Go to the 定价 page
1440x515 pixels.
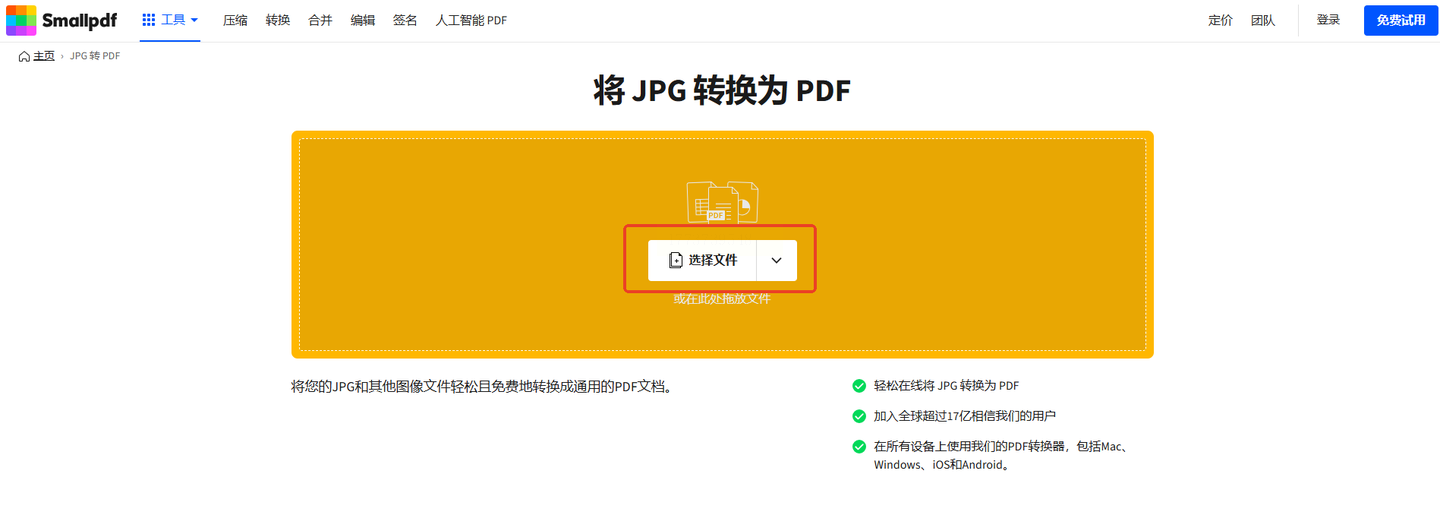[1220, 20]
